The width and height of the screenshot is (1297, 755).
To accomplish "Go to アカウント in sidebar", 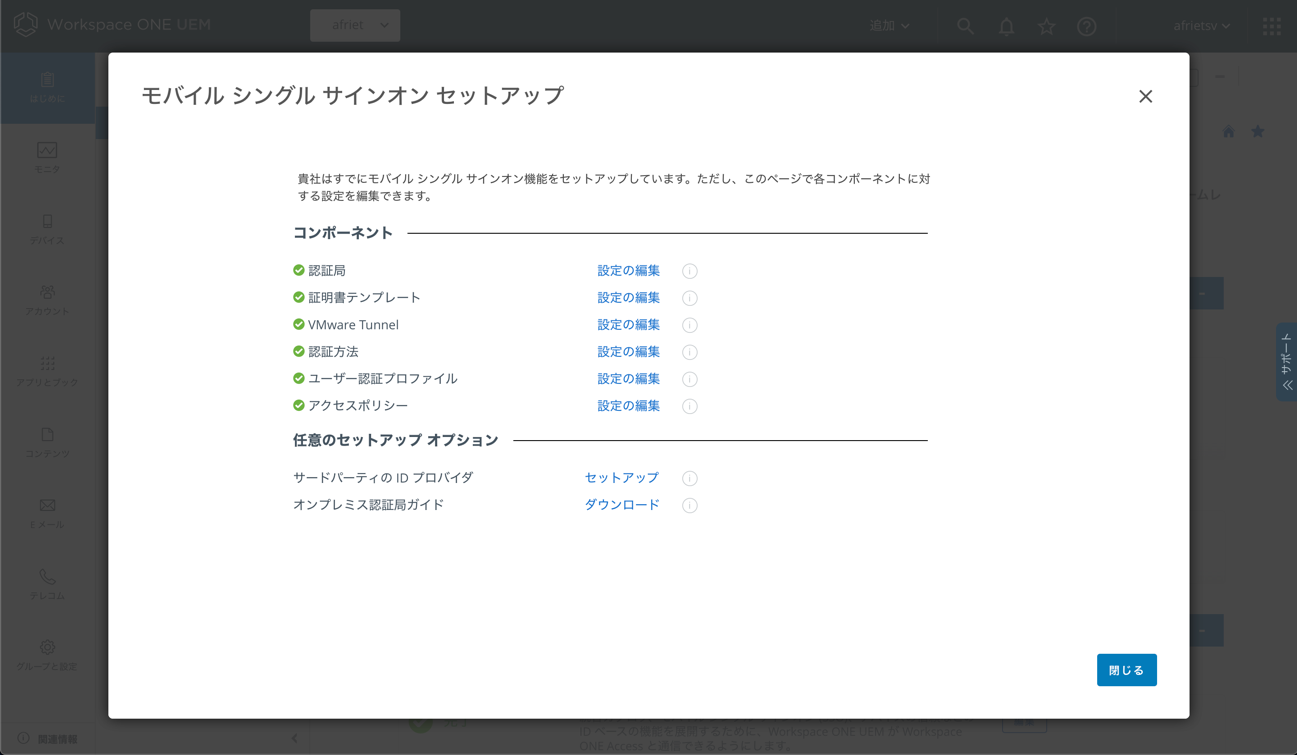I will pyautogui.click(x=47, y=301).
